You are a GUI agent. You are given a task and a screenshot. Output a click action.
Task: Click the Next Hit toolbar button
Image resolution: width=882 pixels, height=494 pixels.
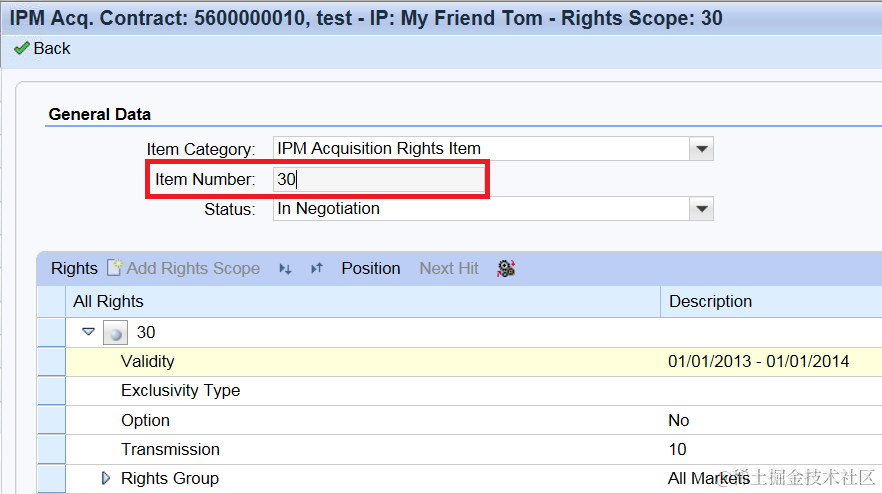point(449,268)
